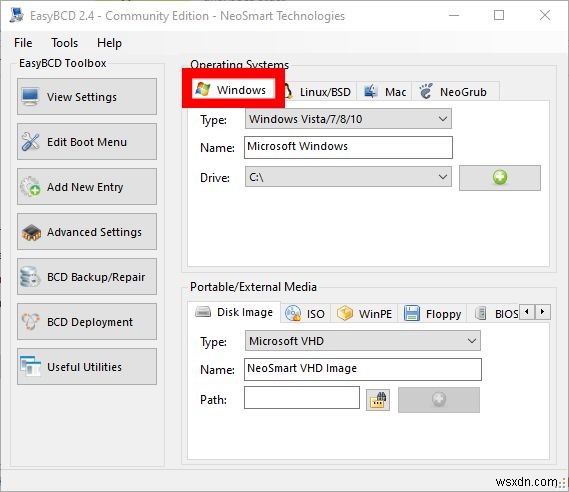Click the wrench icon on Edit Boot Menu
The width and height of the screenshot is (569, 492).
point(30,142)
